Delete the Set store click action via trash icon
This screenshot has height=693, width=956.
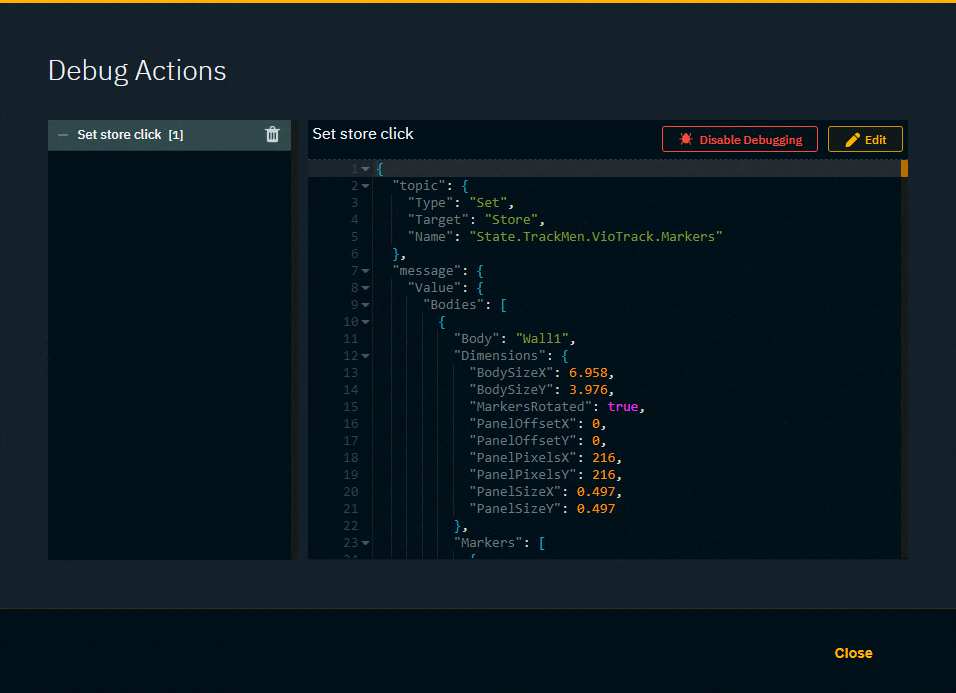272,134
